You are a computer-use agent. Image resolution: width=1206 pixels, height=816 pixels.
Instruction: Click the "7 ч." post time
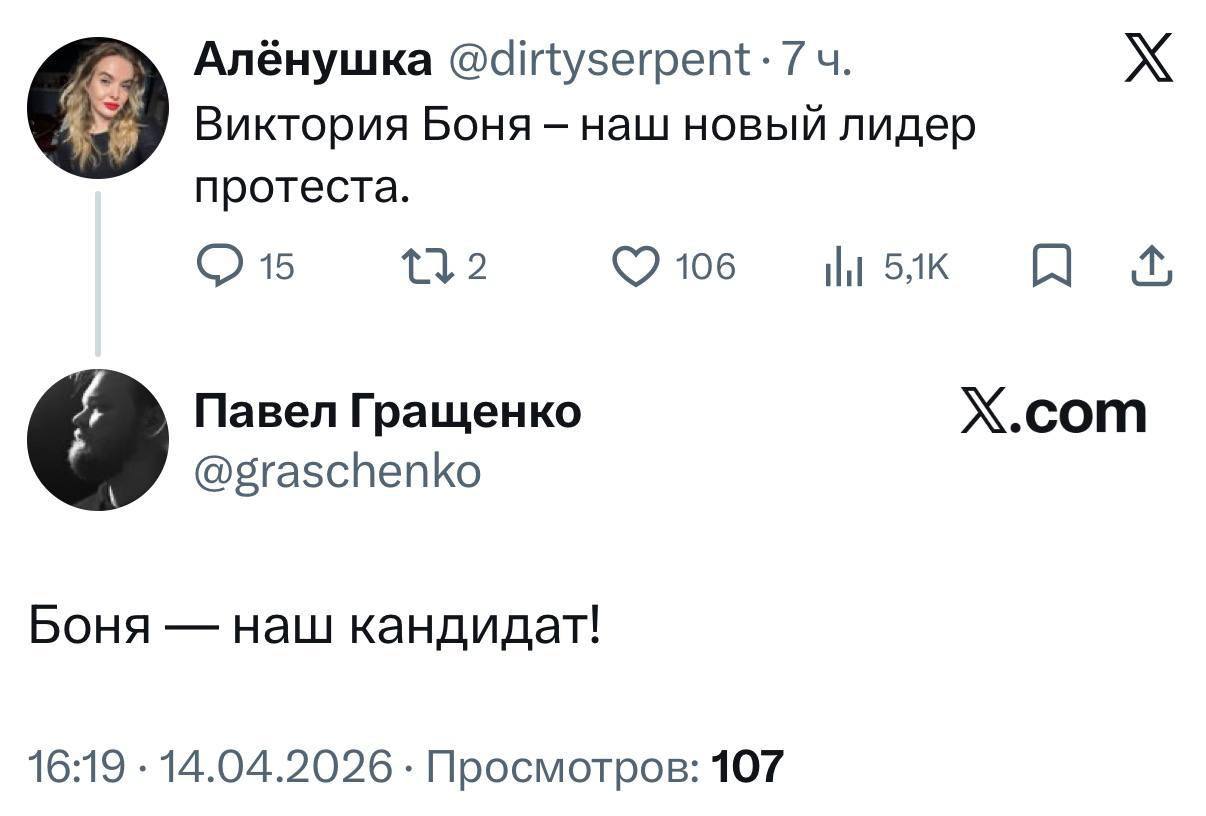[817, 62]
